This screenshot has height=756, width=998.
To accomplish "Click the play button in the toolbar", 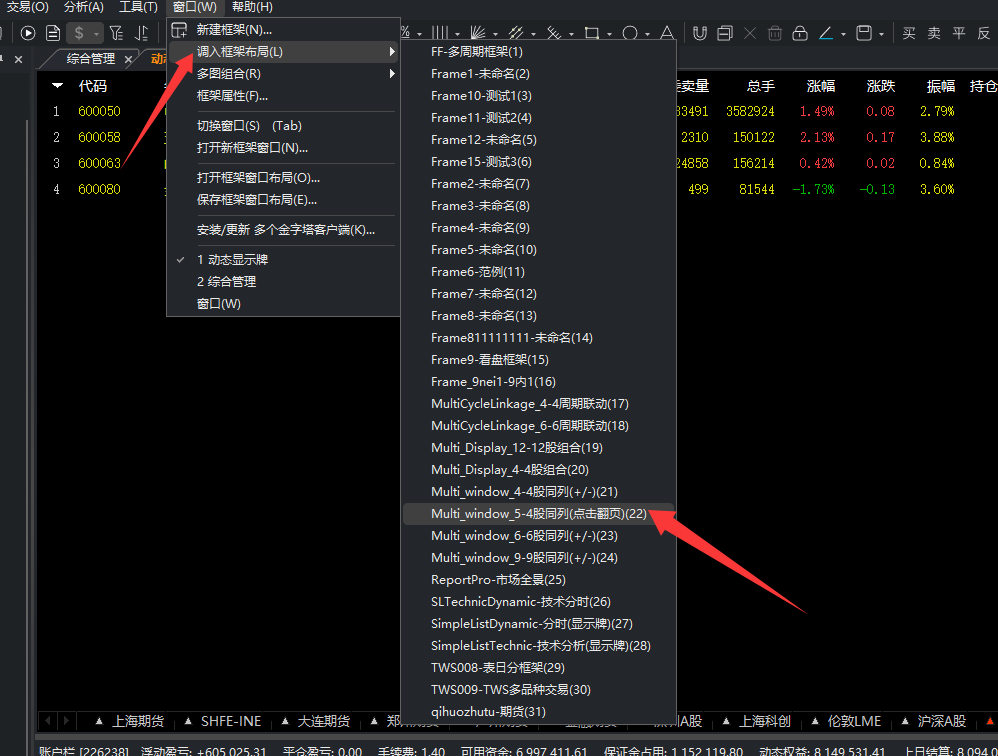I will pyautogui.click(x=28, y=33).
